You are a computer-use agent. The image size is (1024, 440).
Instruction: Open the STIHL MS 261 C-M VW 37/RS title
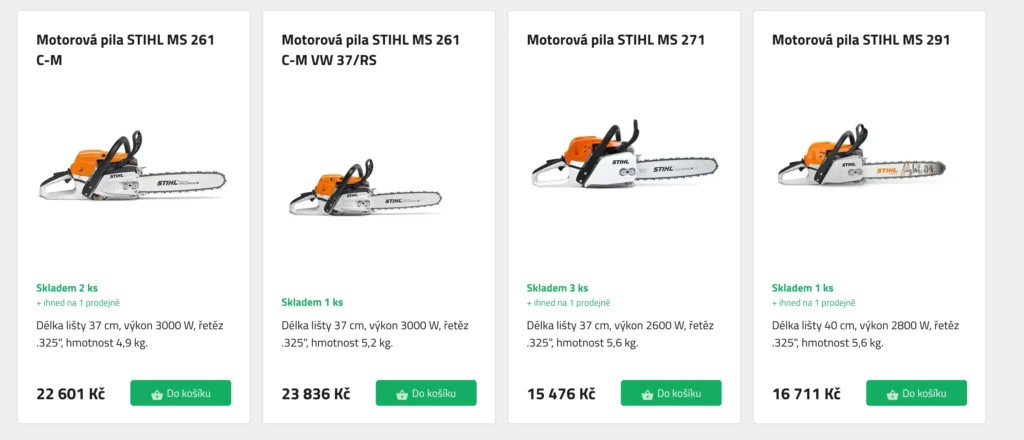370,50
